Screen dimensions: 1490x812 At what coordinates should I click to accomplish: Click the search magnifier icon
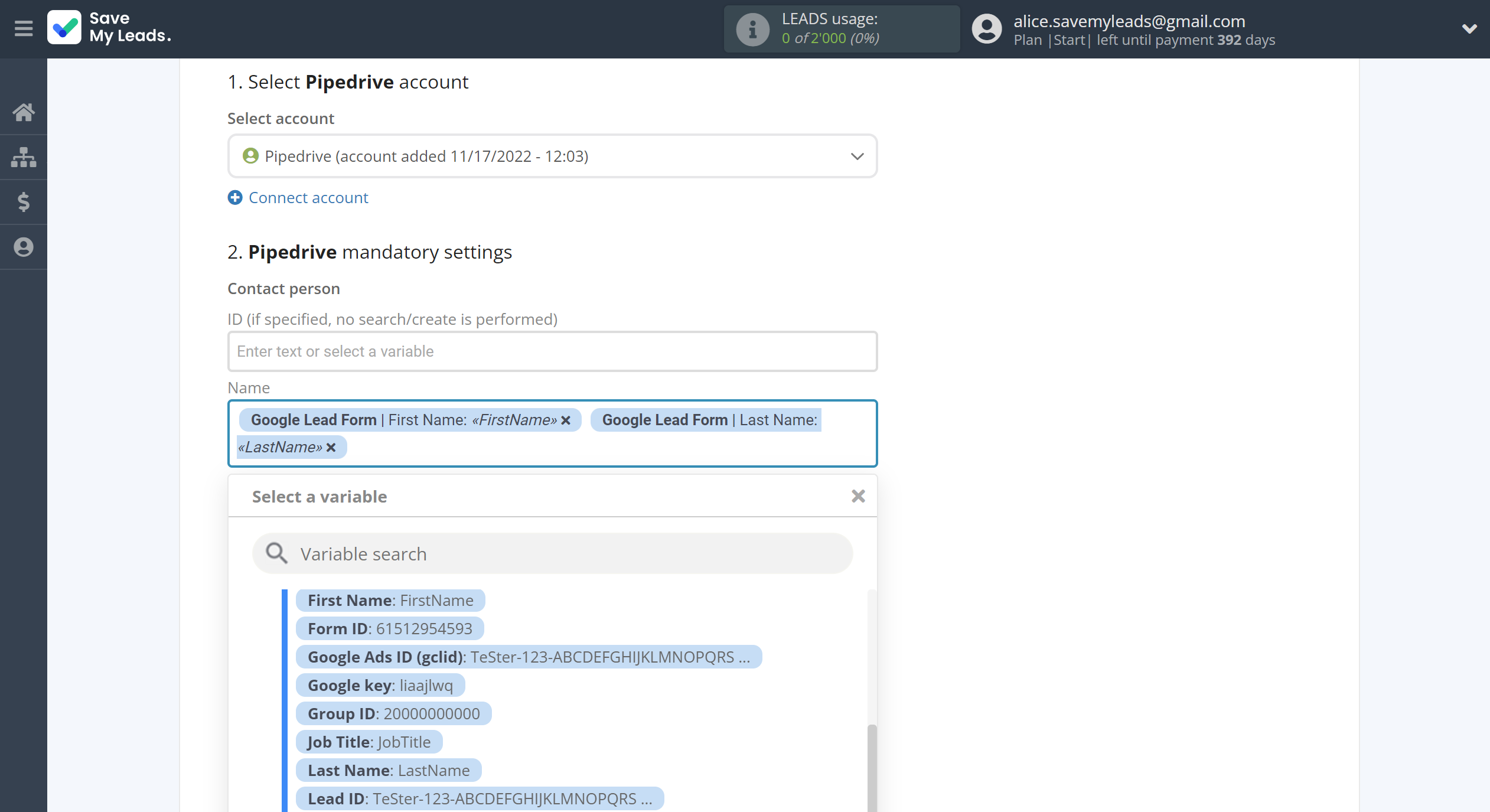coord(276,553)
